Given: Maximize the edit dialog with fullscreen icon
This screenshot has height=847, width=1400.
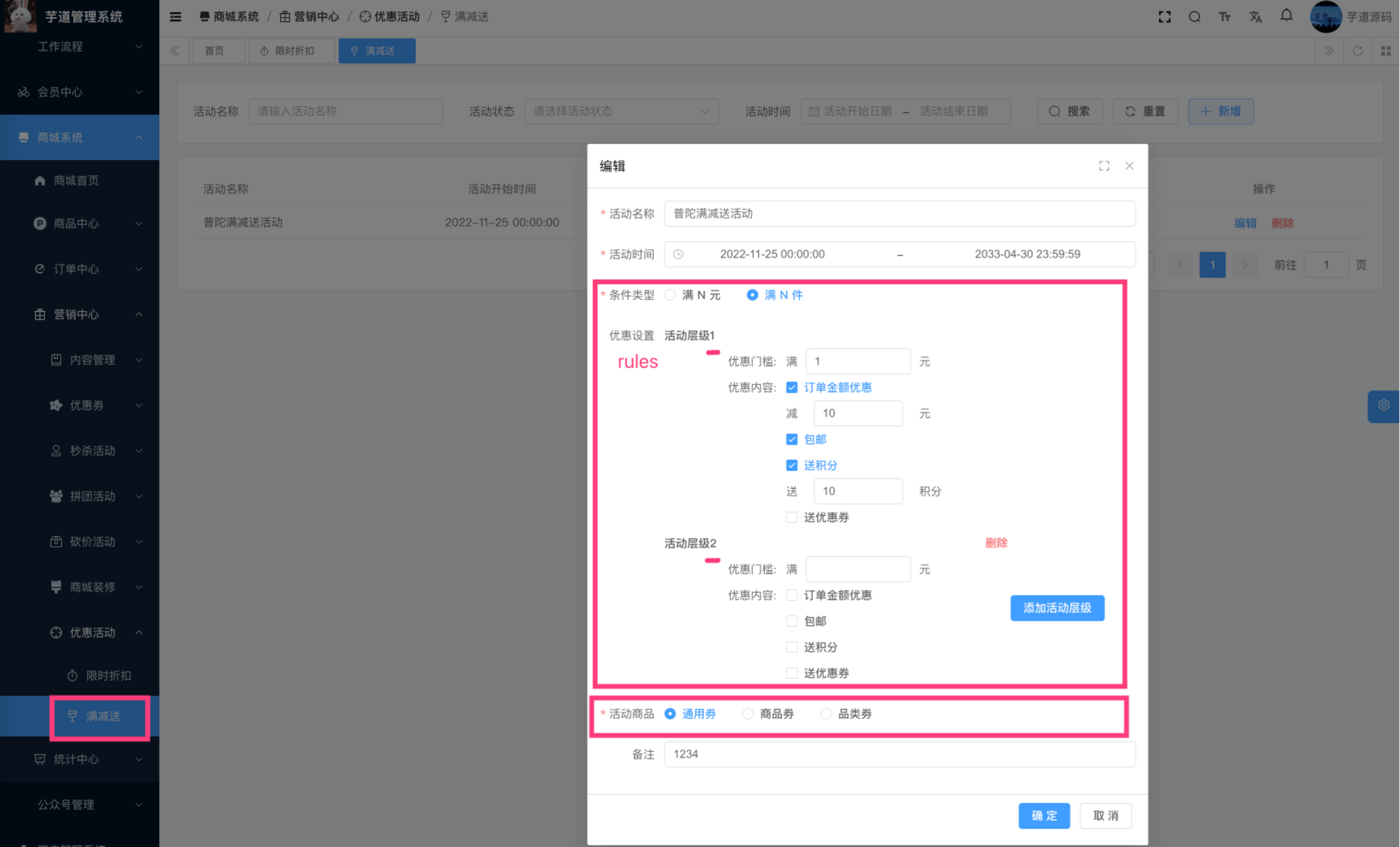Looking at the screenshot, I should click(1104, 166).
